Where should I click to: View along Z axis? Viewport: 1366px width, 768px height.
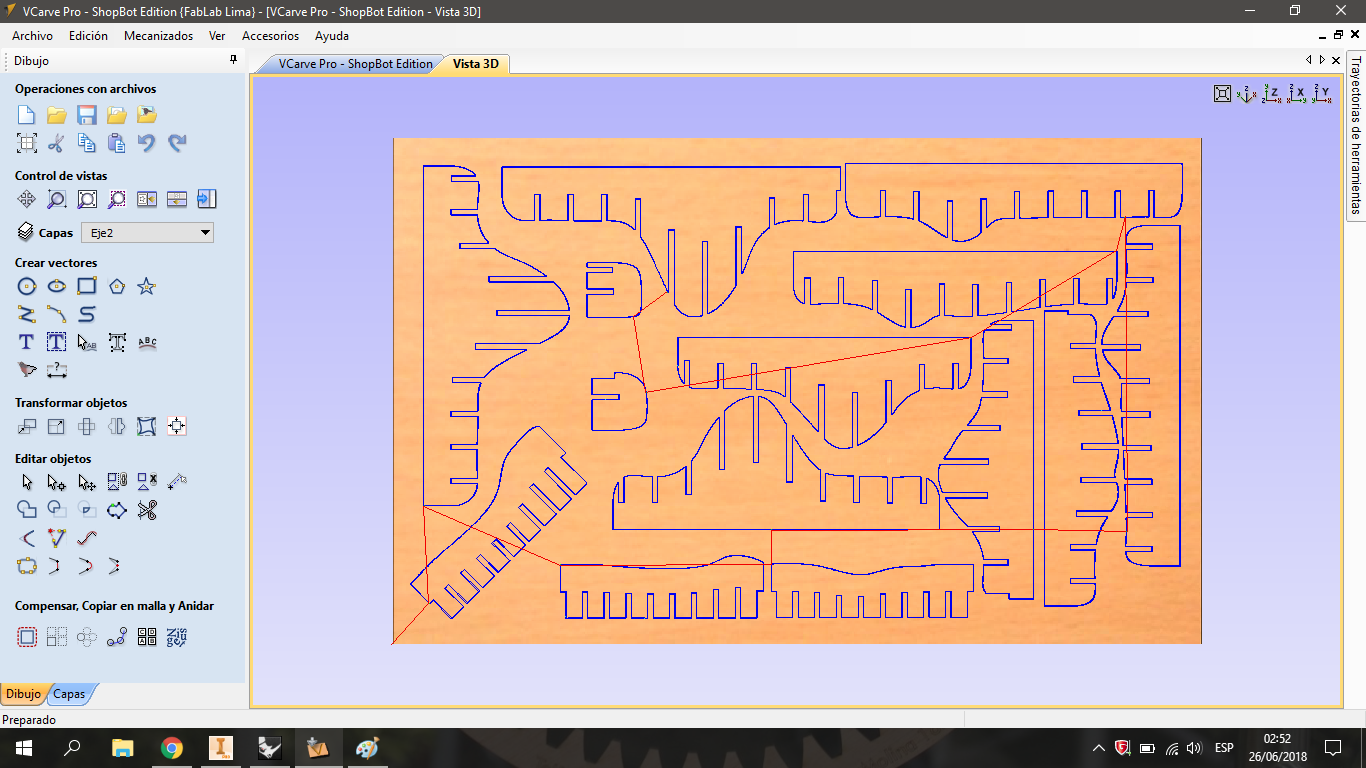(1272, 93)
